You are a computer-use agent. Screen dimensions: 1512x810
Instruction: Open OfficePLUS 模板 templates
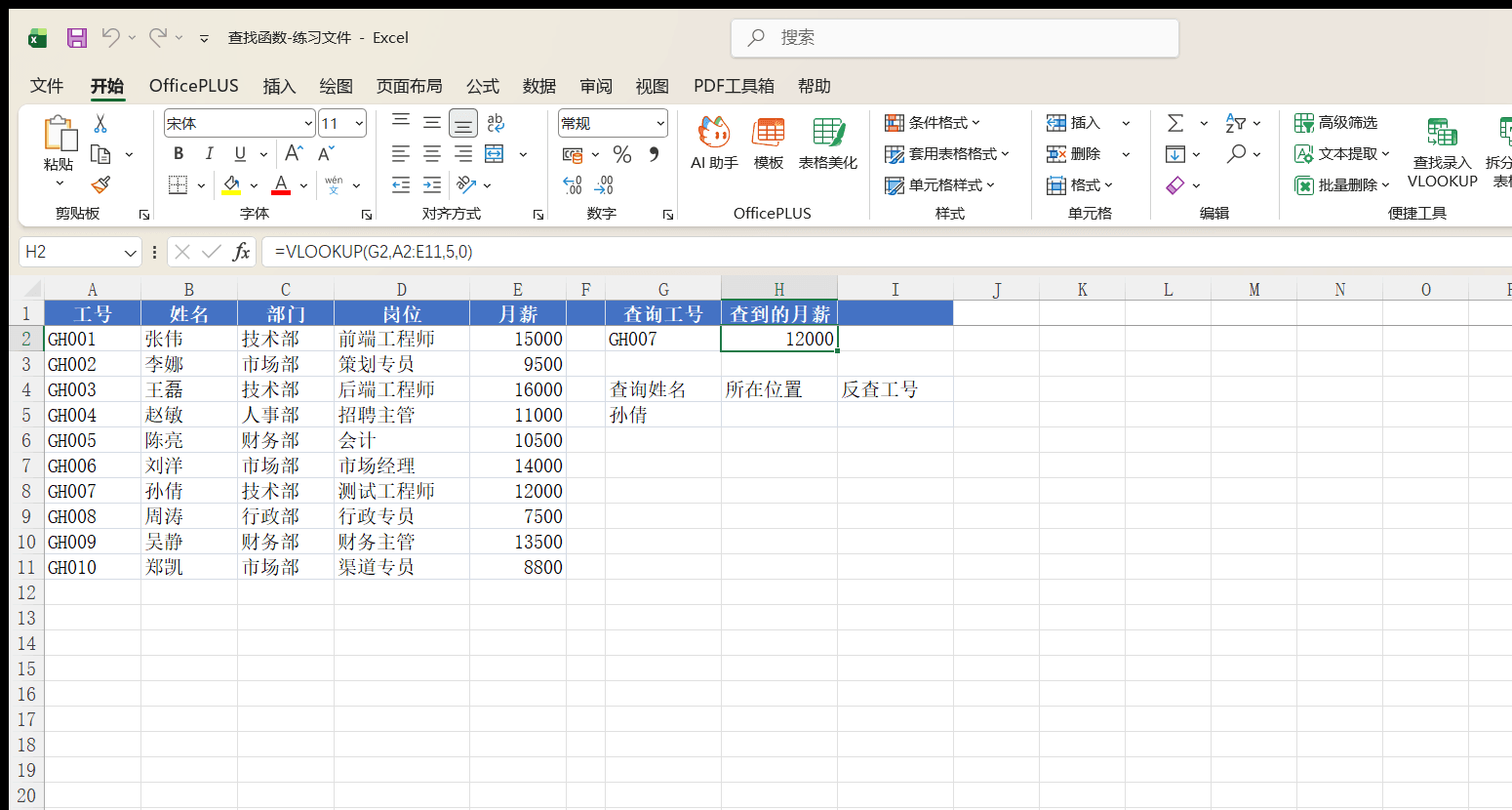[769, 142]
